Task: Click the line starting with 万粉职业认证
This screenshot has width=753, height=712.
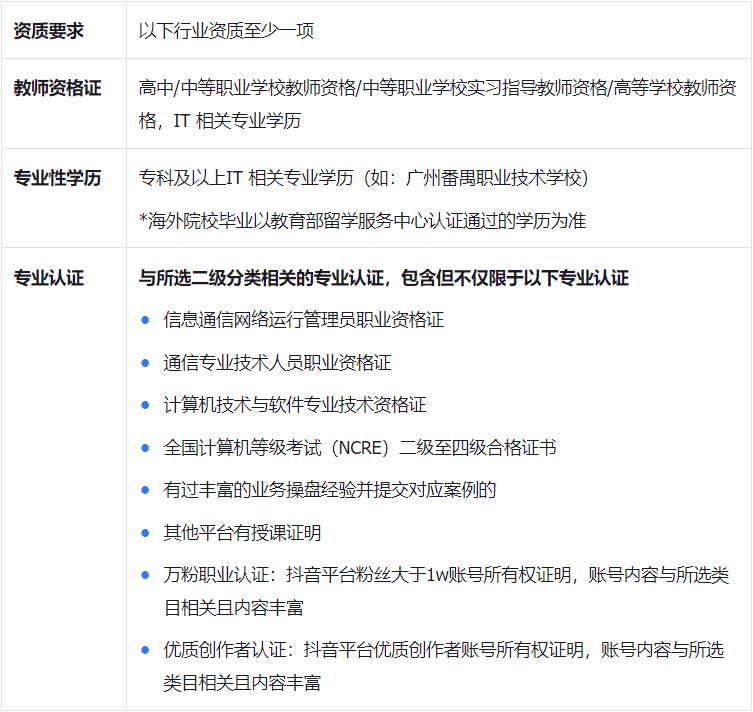Action: (446, 575)
